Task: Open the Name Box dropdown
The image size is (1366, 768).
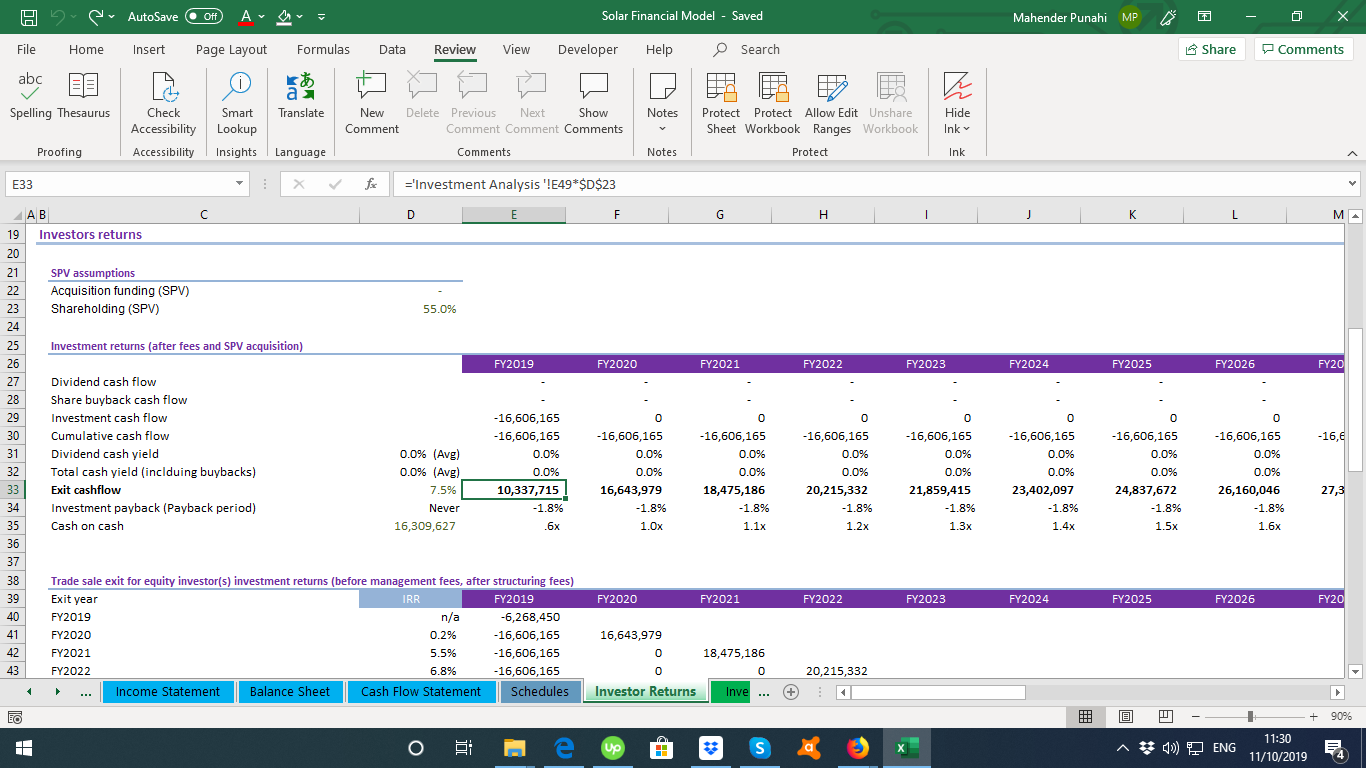Action: tap(239, 183)
